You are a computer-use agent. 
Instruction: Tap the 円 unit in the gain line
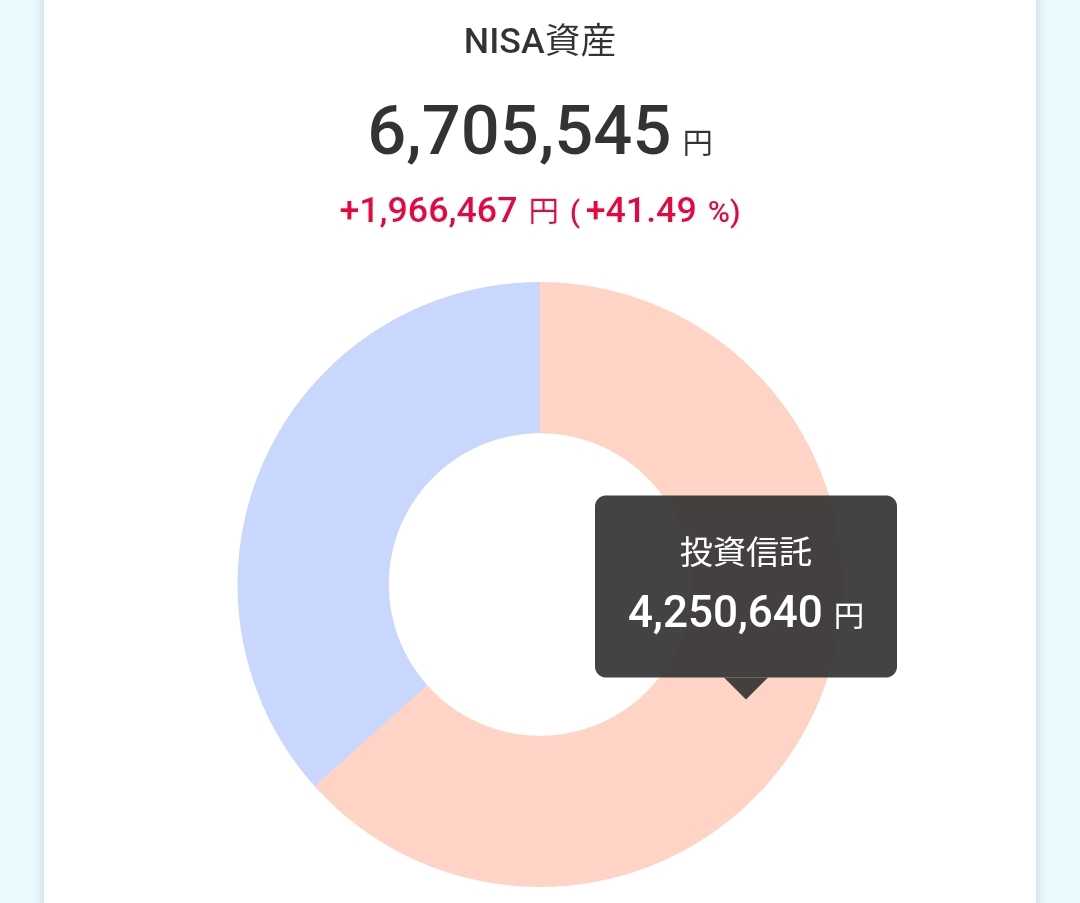[x=543, y=212]
